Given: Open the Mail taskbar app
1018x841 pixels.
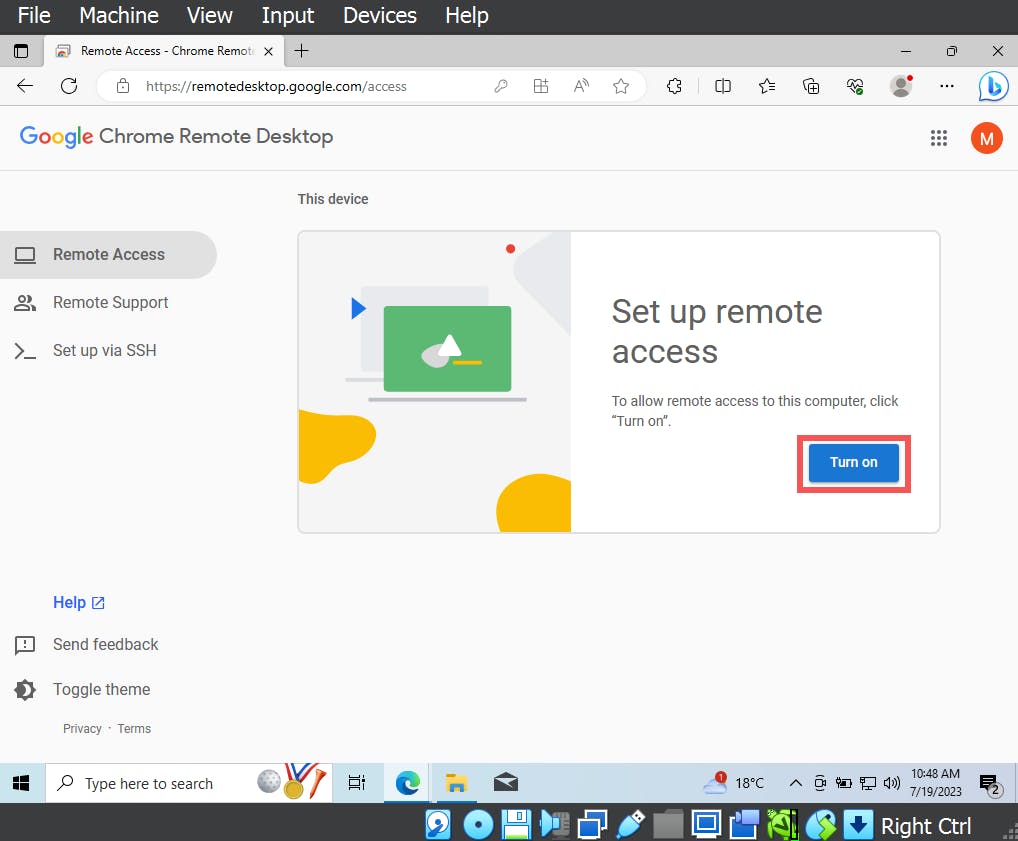Looking at the screenshot, I should click(506, 783).
